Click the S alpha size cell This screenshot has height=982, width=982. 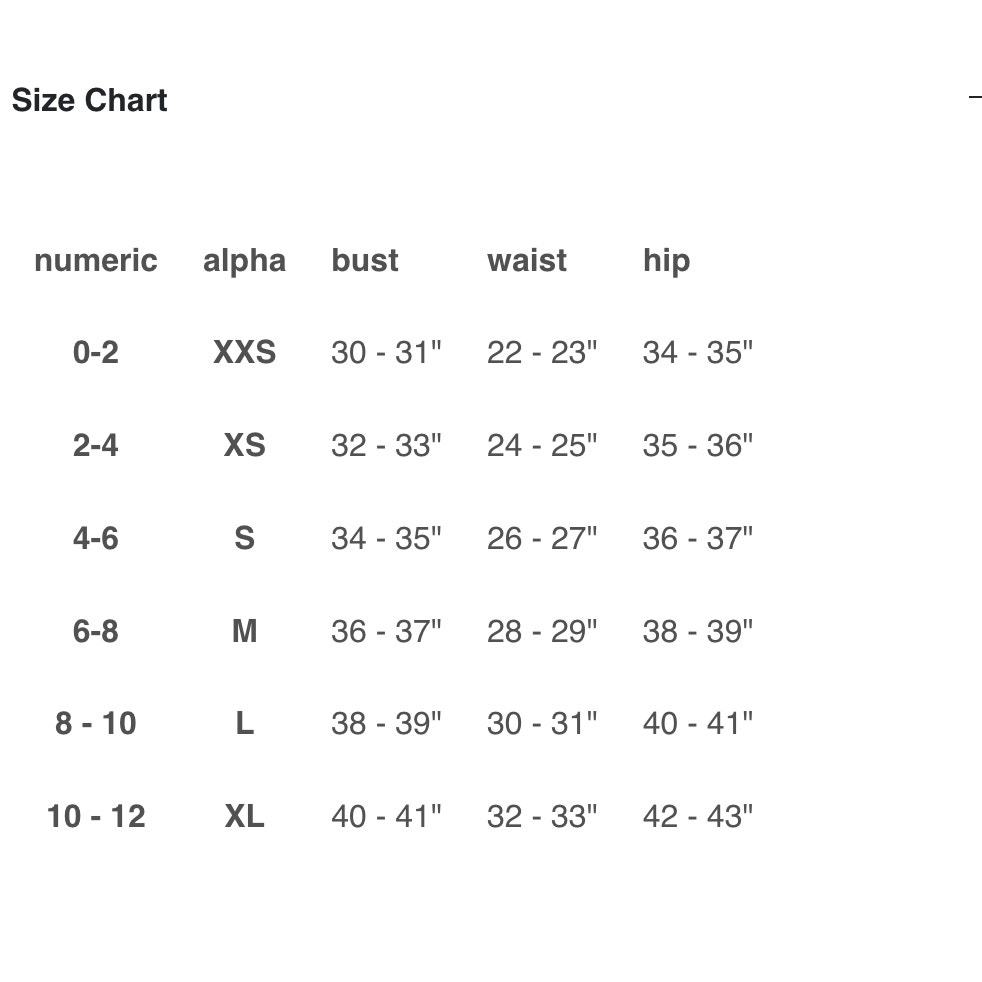click(x=244, y=538)
